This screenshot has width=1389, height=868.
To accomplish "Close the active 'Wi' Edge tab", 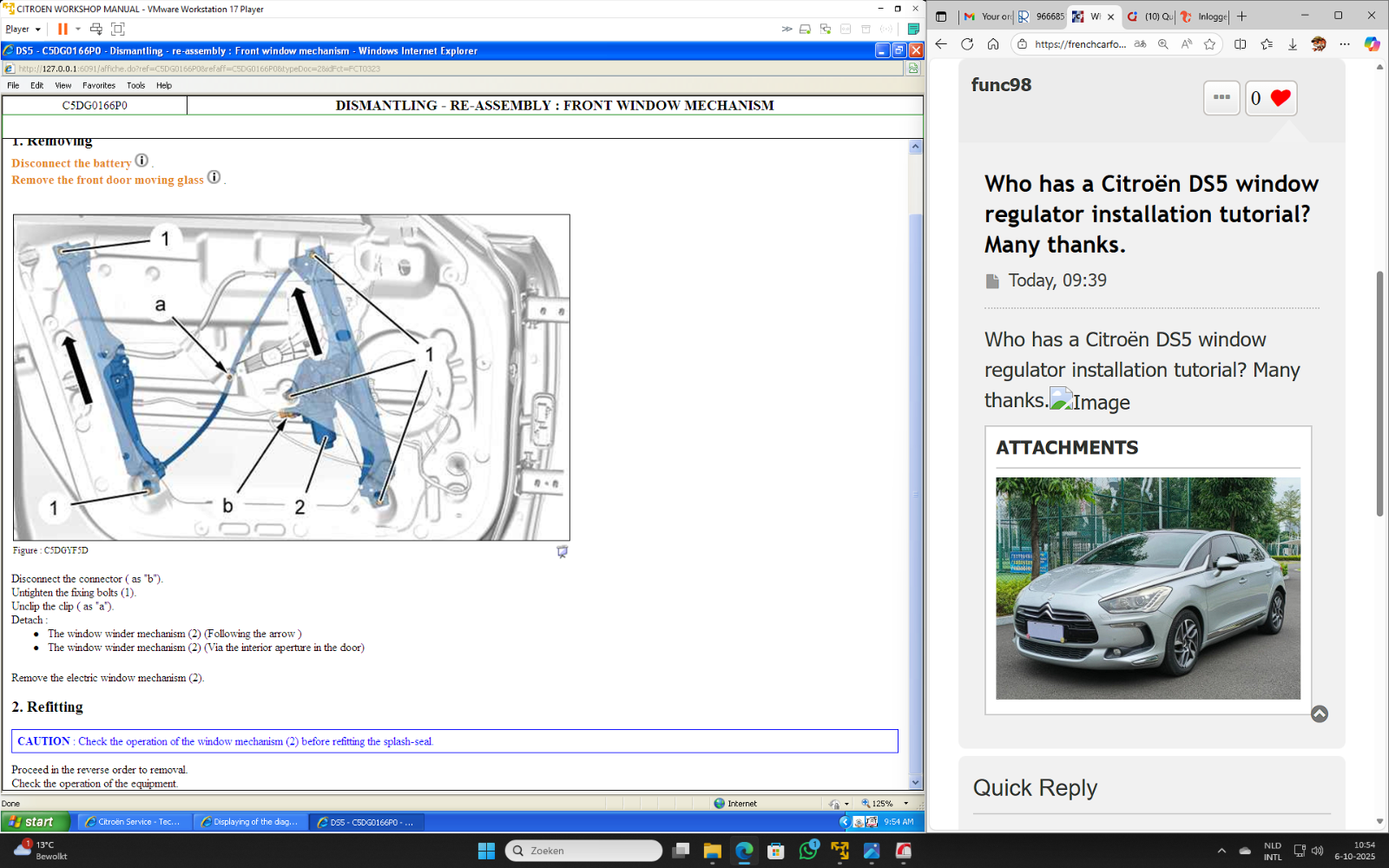I will [x=1110, y=16].
